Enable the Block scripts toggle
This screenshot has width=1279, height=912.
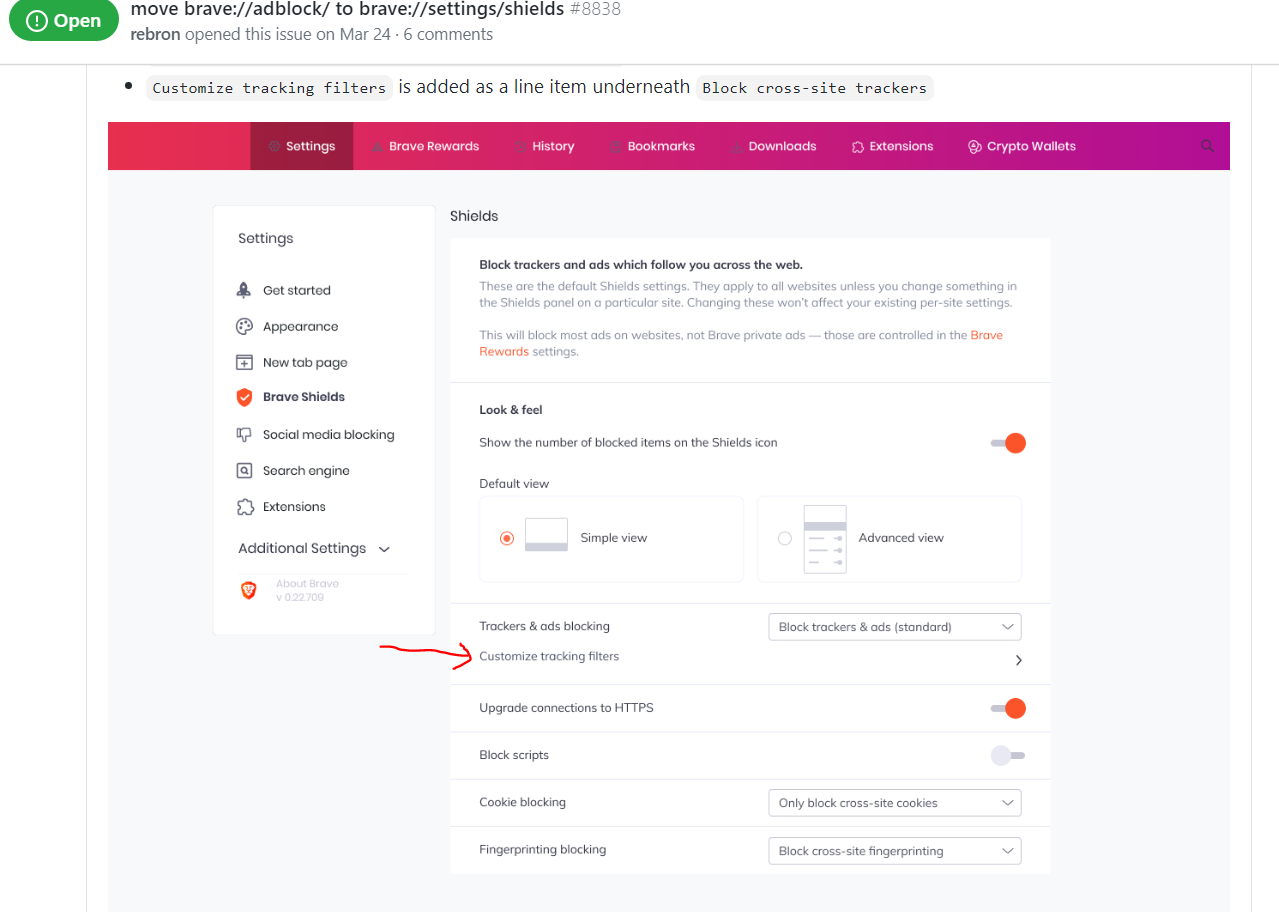pos(1008,755)
